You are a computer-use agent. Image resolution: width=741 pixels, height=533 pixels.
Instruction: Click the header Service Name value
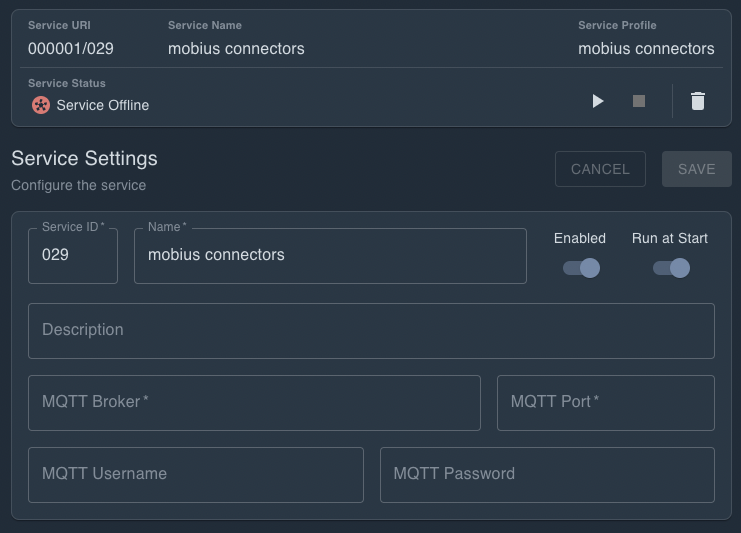[x=236, y=48]
